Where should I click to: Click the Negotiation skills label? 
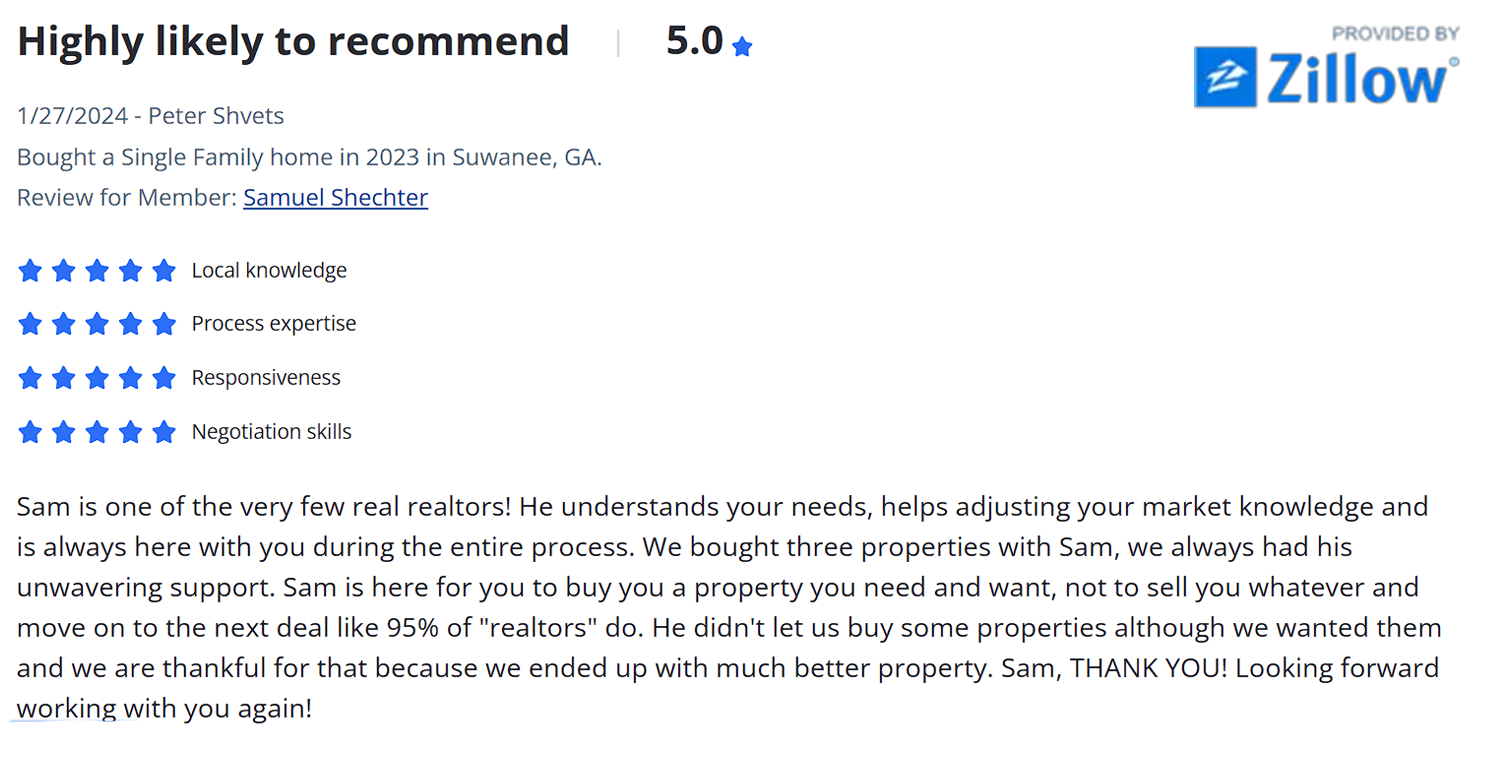tap(271, 432)
